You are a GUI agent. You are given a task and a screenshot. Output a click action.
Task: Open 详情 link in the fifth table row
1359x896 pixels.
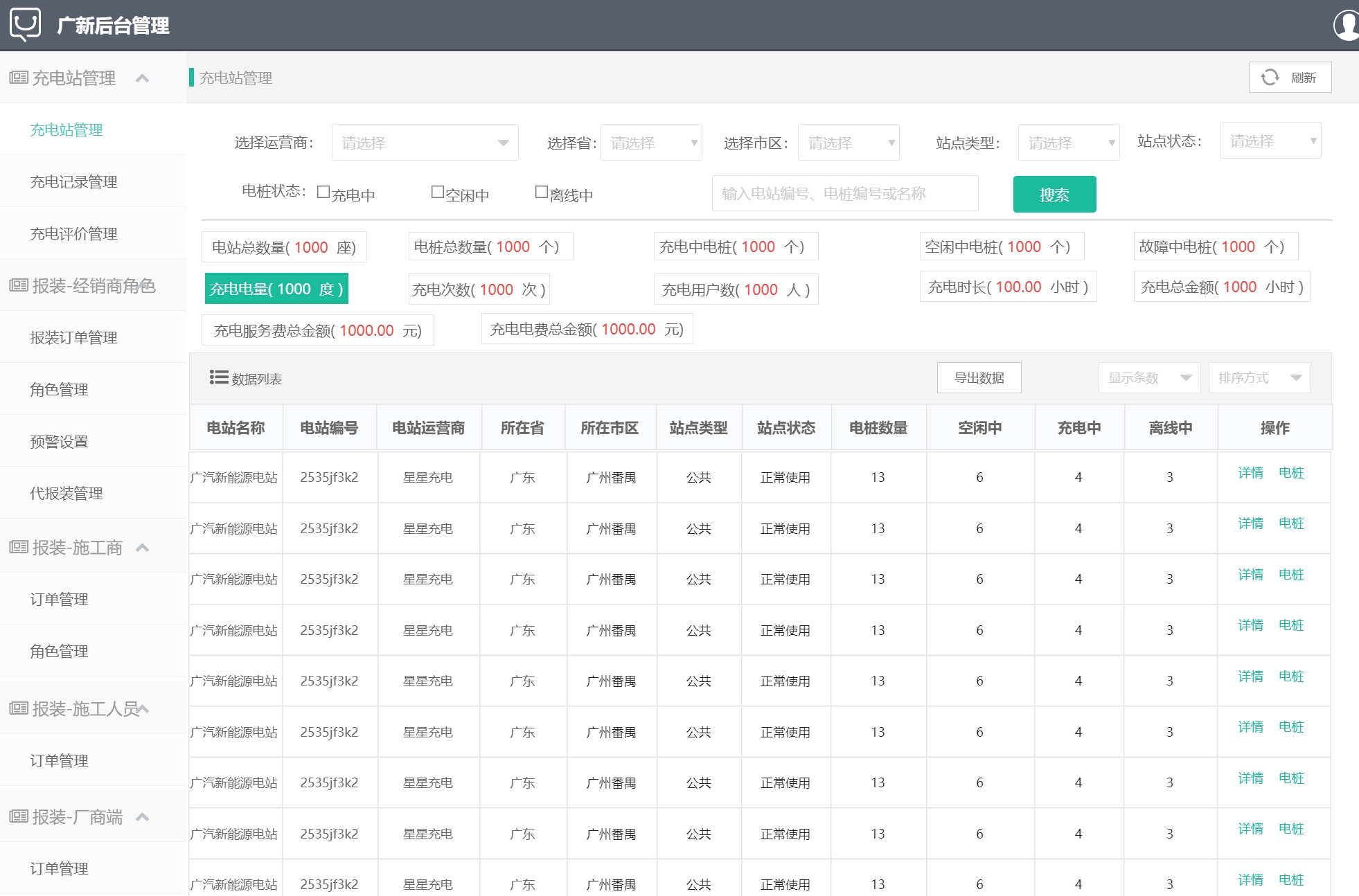[1250, 677]
